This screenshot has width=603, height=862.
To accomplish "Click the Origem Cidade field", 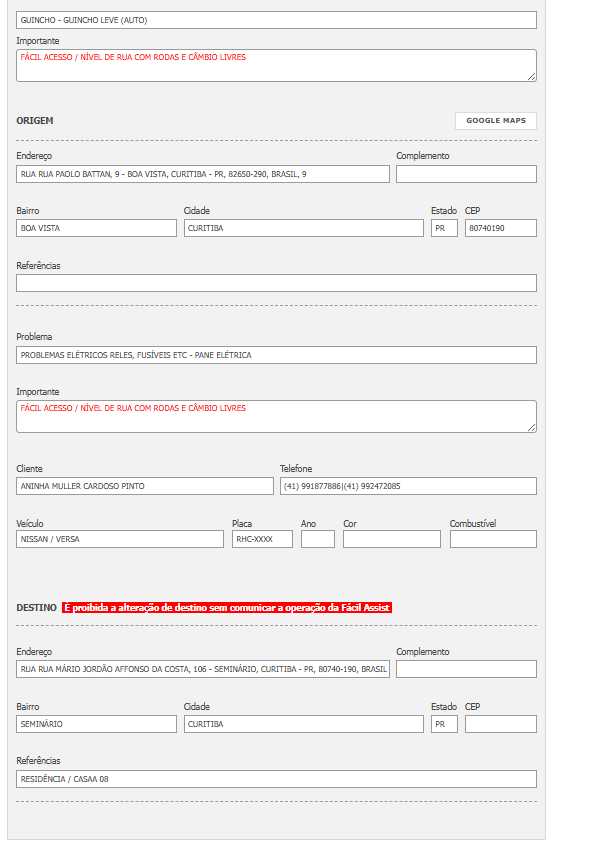I will pyautogui.click(x=303, y=228).
